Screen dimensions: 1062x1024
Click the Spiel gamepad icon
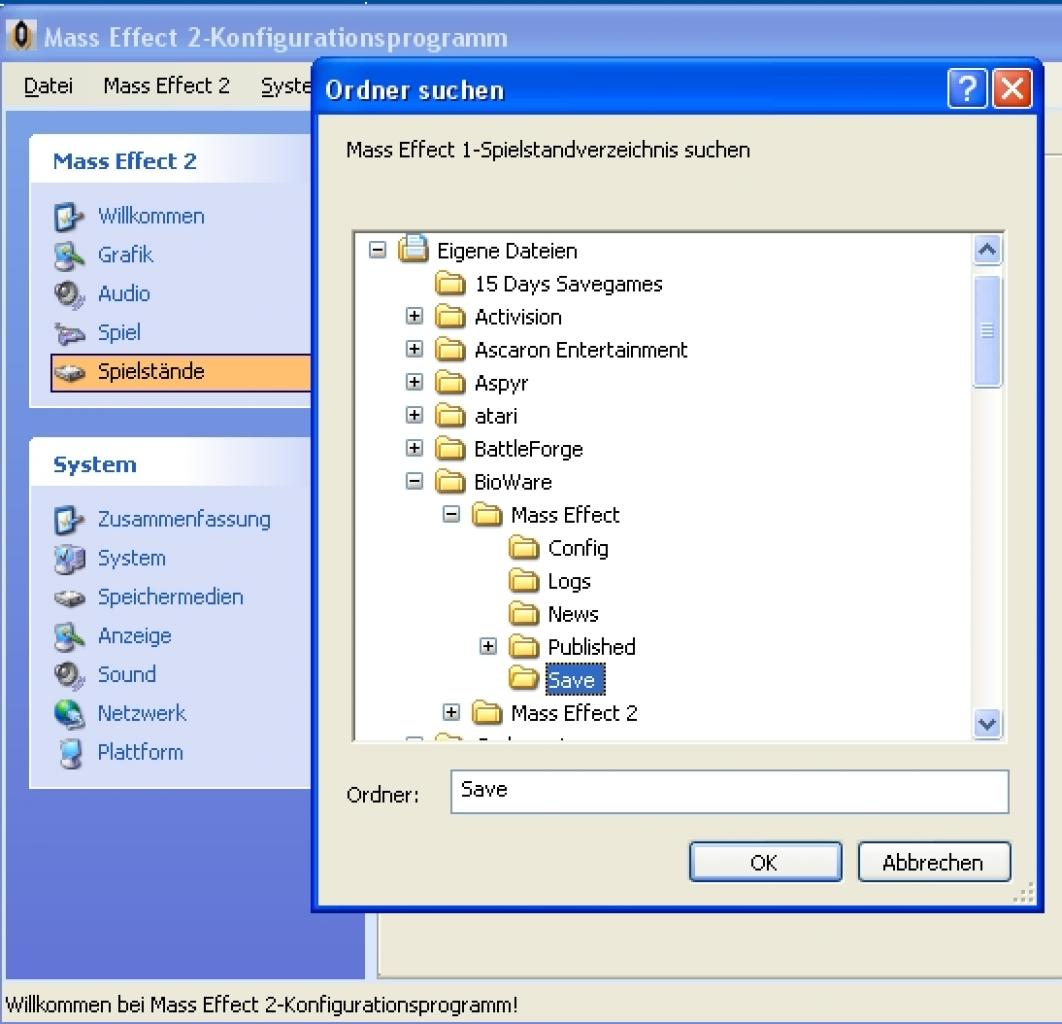69,333
